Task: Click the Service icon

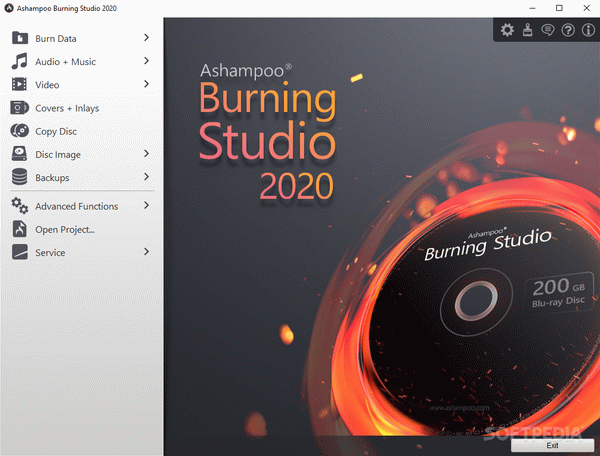Action: [20, 252]
